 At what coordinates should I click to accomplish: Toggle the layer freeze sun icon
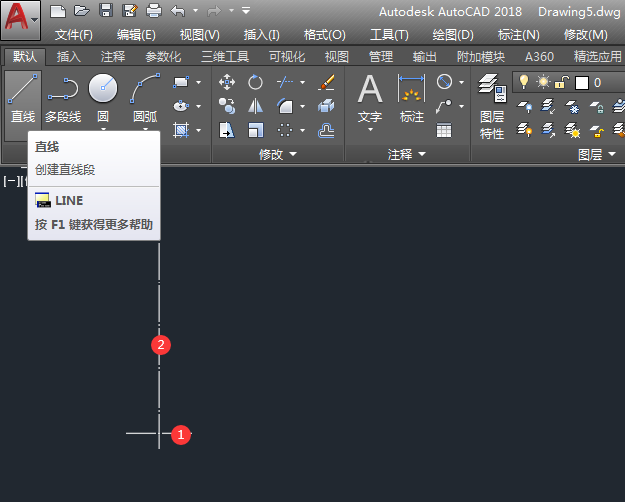point(543,82)
